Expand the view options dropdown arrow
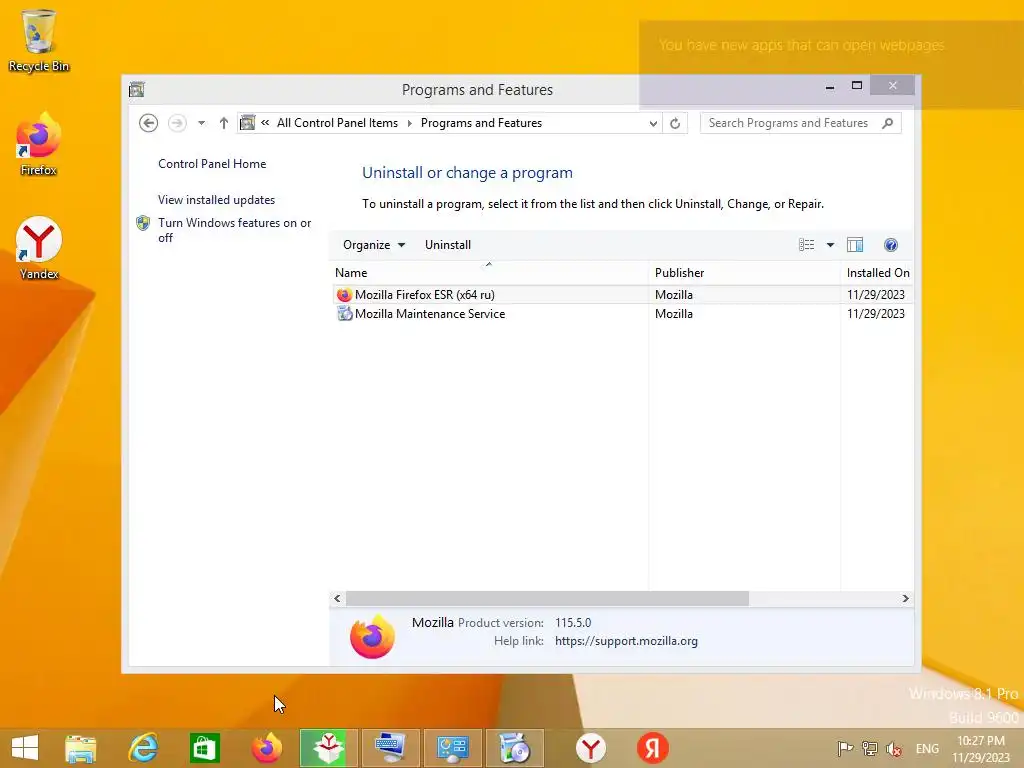This screenshot has height=768, width=1024. (830, 245)
